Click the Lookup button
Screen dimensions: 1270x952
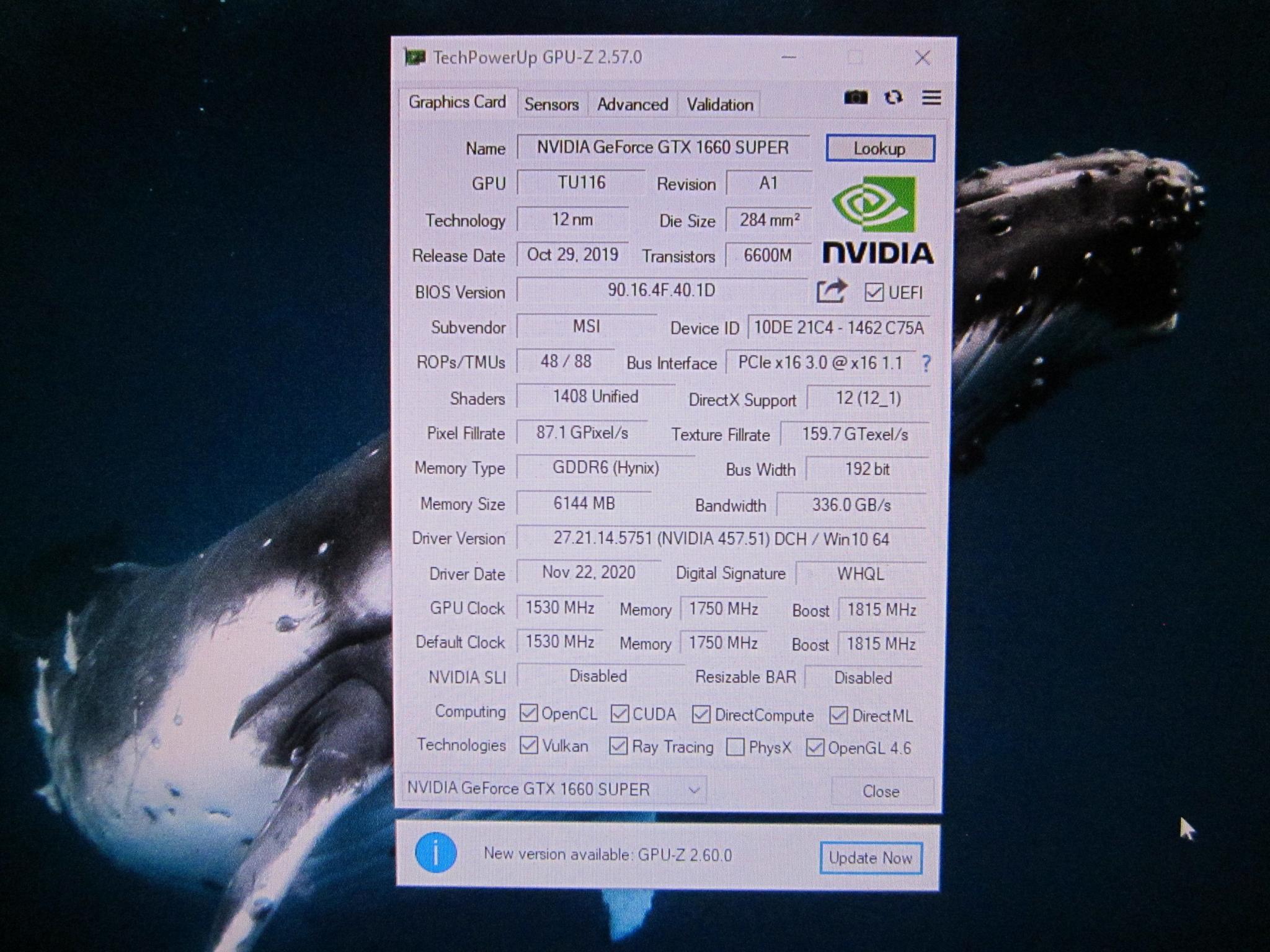880,149
